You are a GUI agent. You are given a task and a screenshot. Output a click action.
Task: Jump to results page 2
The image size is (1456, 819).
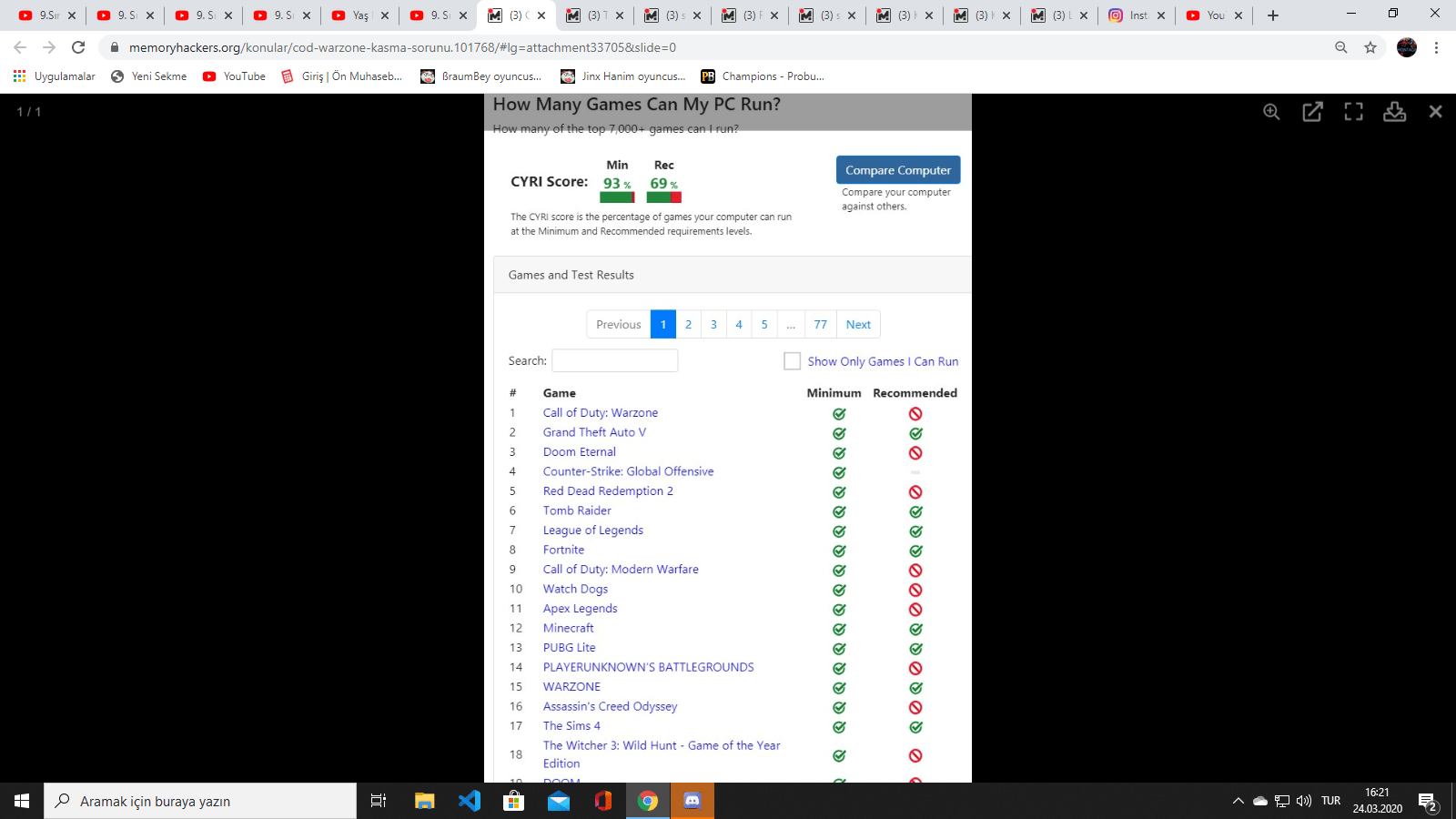689,325
